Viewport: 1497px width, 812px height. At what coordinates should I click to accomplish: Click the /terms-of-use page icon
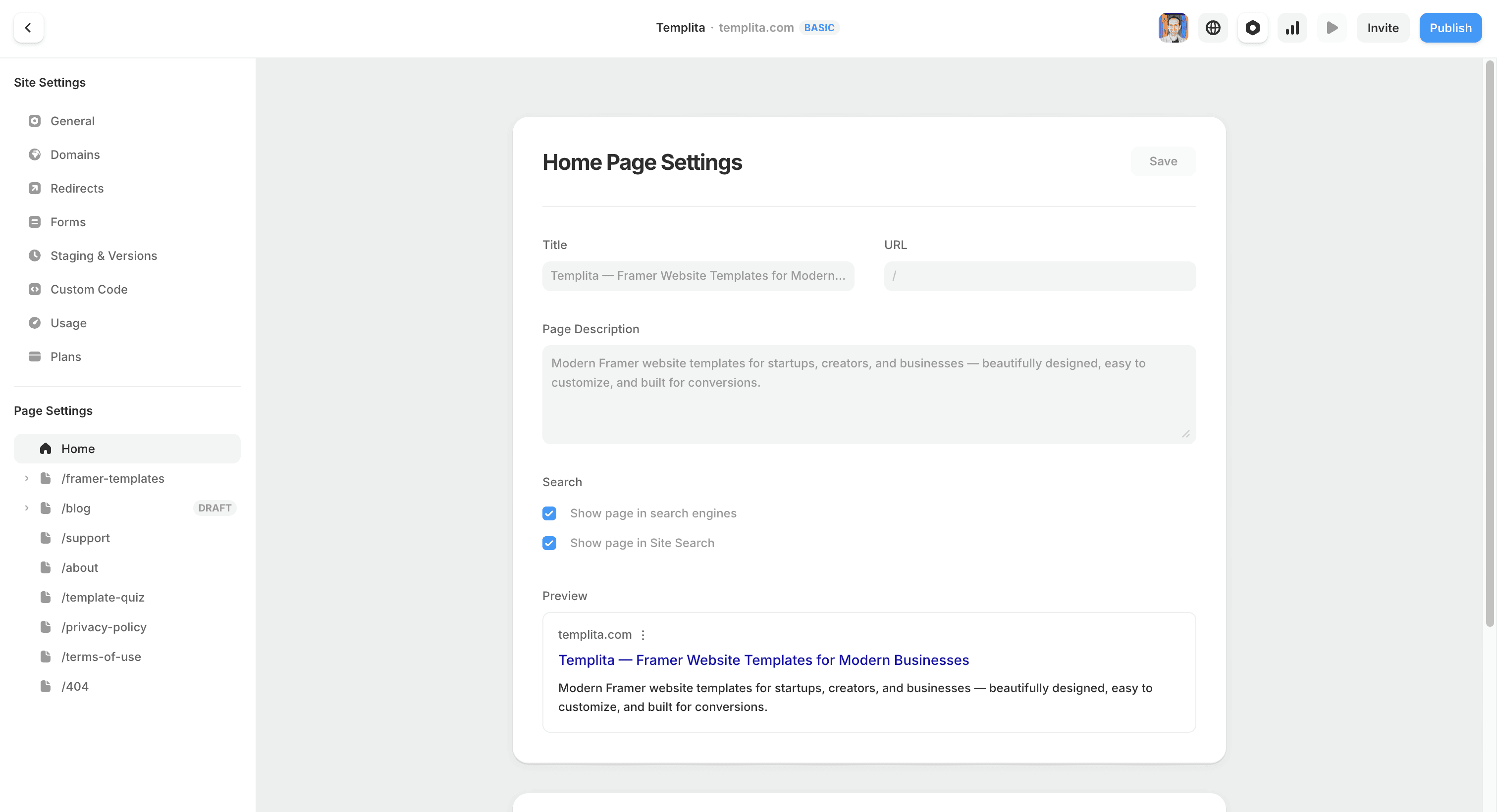coord(46,656)
